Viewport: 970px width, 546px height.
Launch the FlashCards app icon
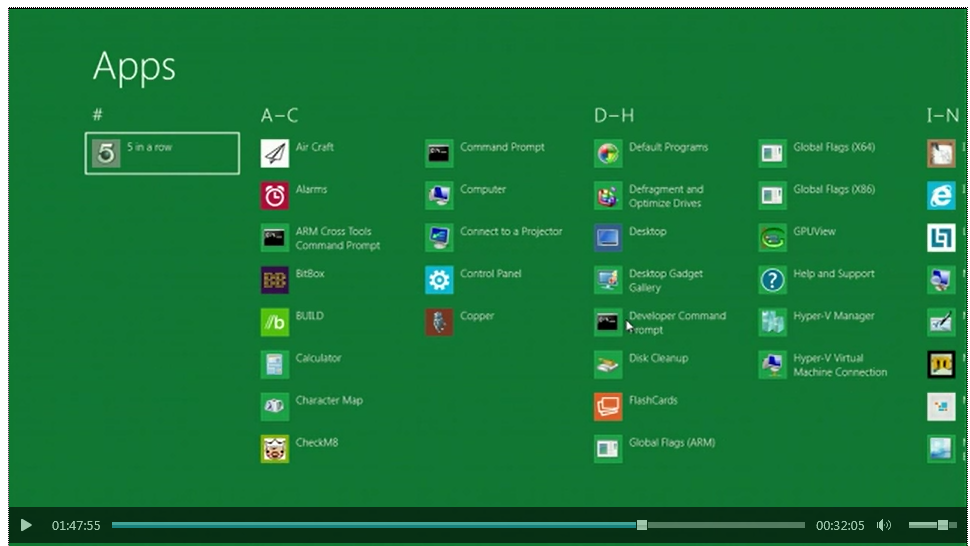(x=608, y=407)
